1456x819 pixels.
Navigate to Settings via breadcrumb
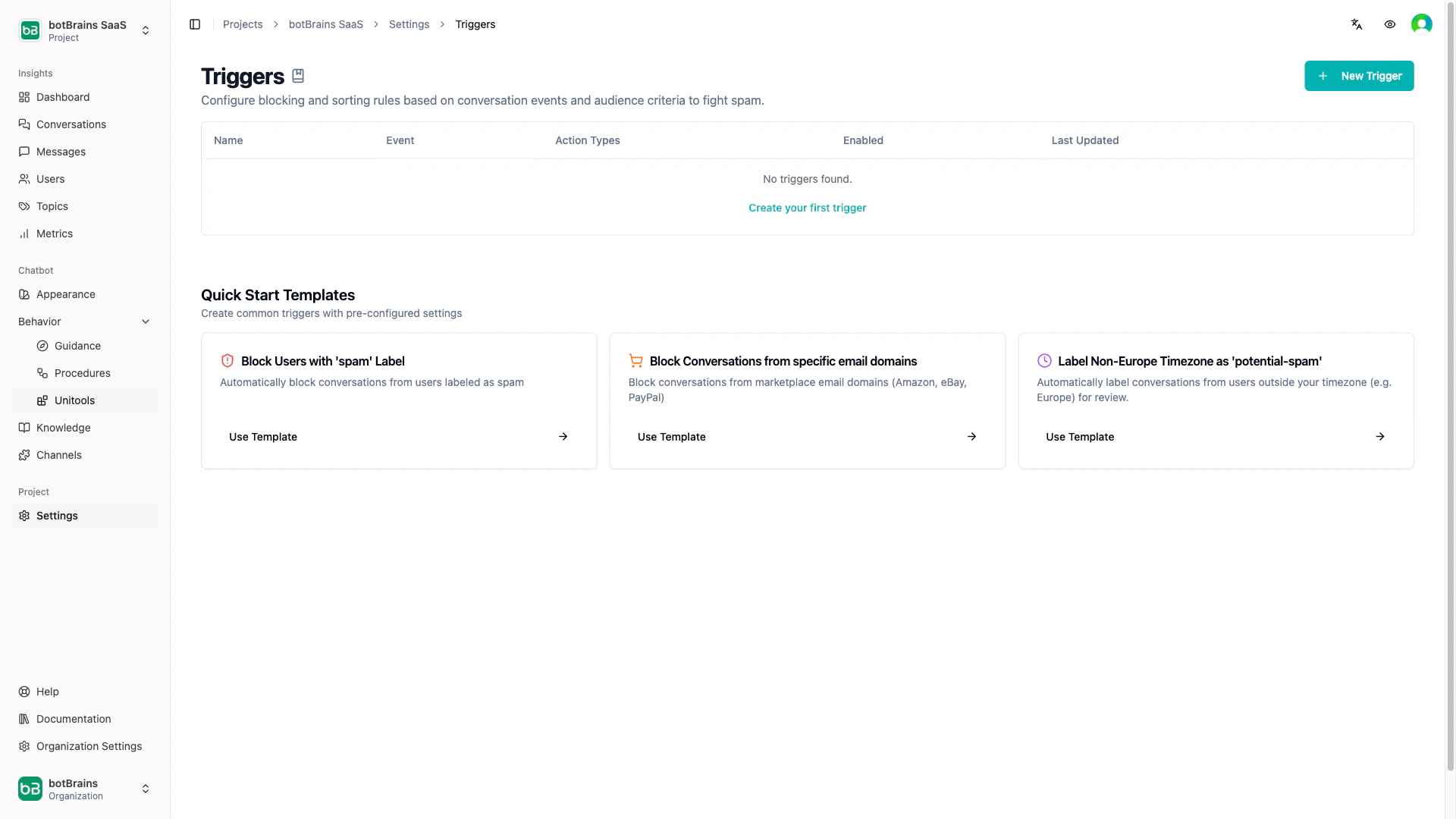click(x=409, y=24)
